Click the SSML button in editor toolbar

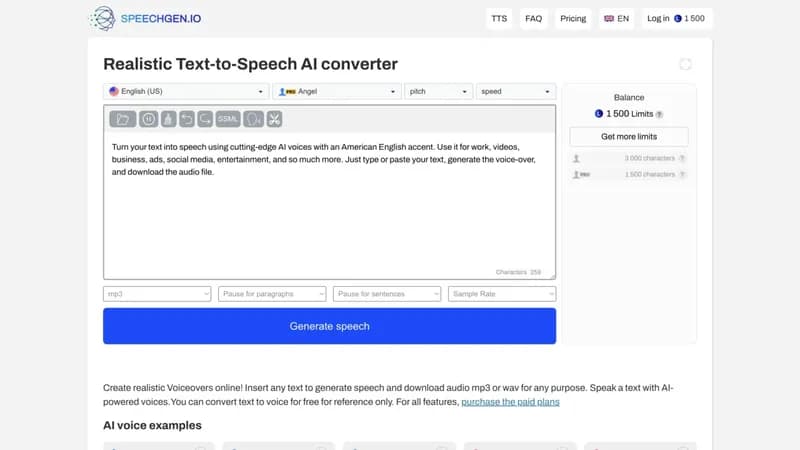(x=228, y=119)
